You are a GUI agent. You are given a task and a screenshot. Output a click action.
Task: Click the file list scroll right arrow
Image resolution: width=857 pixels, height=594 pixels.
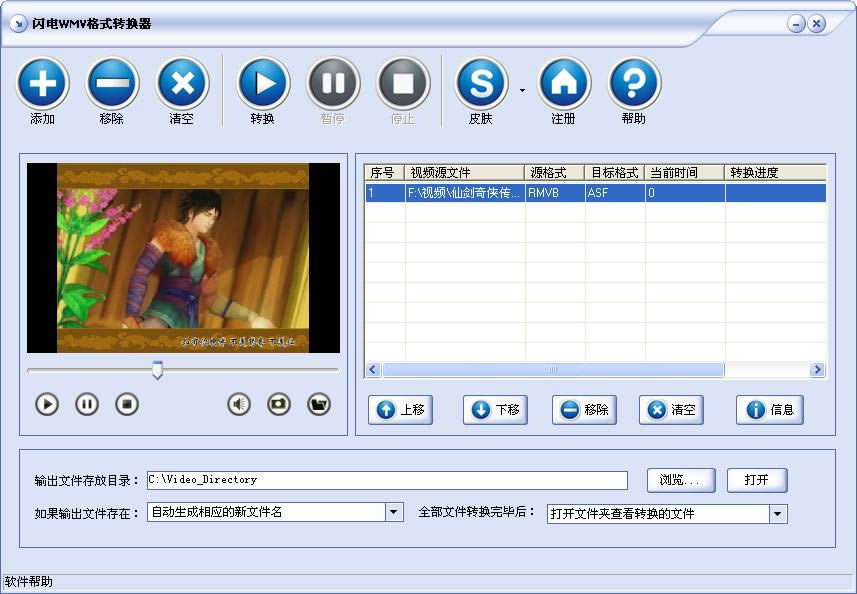click(x=818, y=370)
